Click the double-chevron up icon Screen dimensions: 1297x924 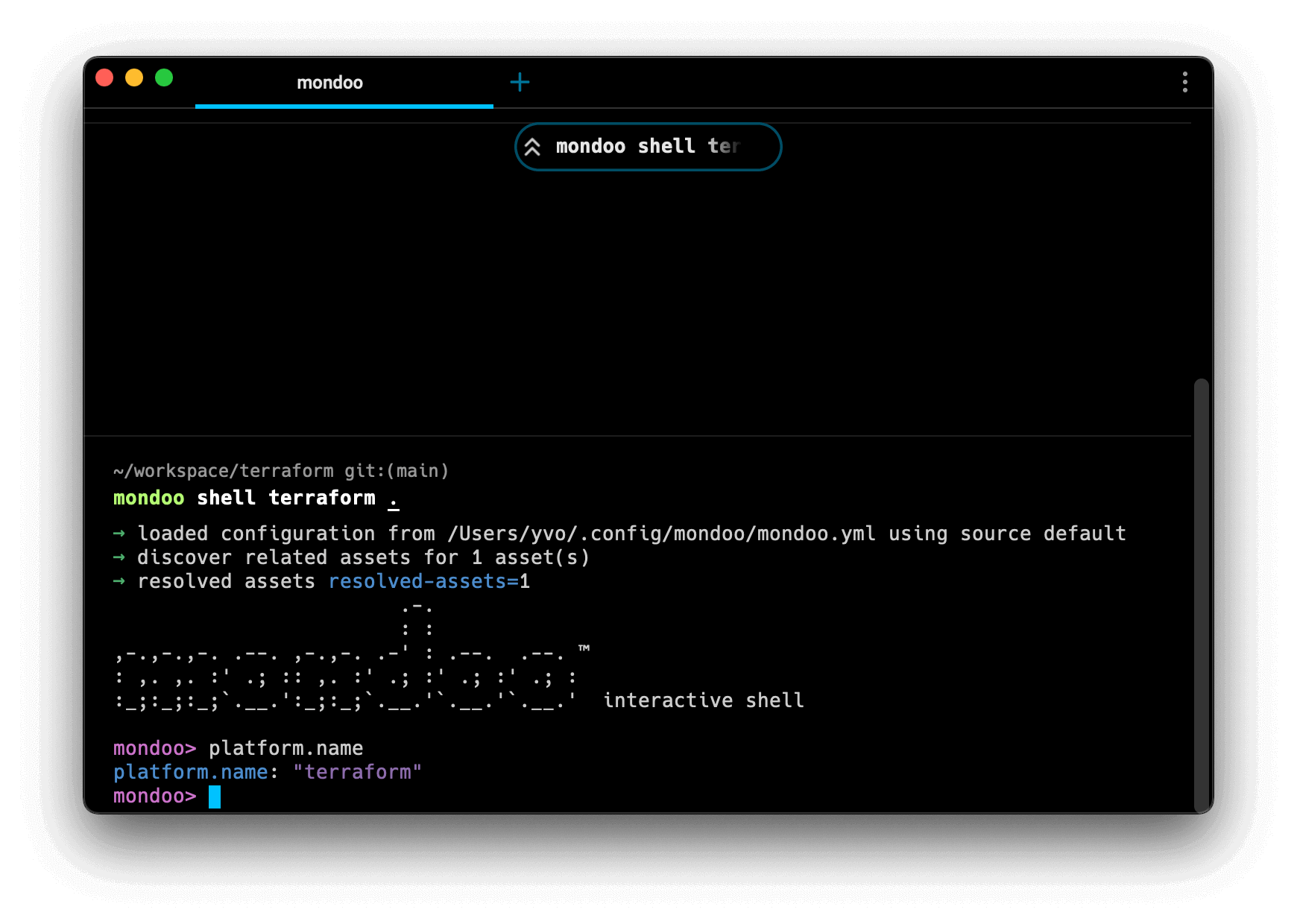click(x=532, y=147)
